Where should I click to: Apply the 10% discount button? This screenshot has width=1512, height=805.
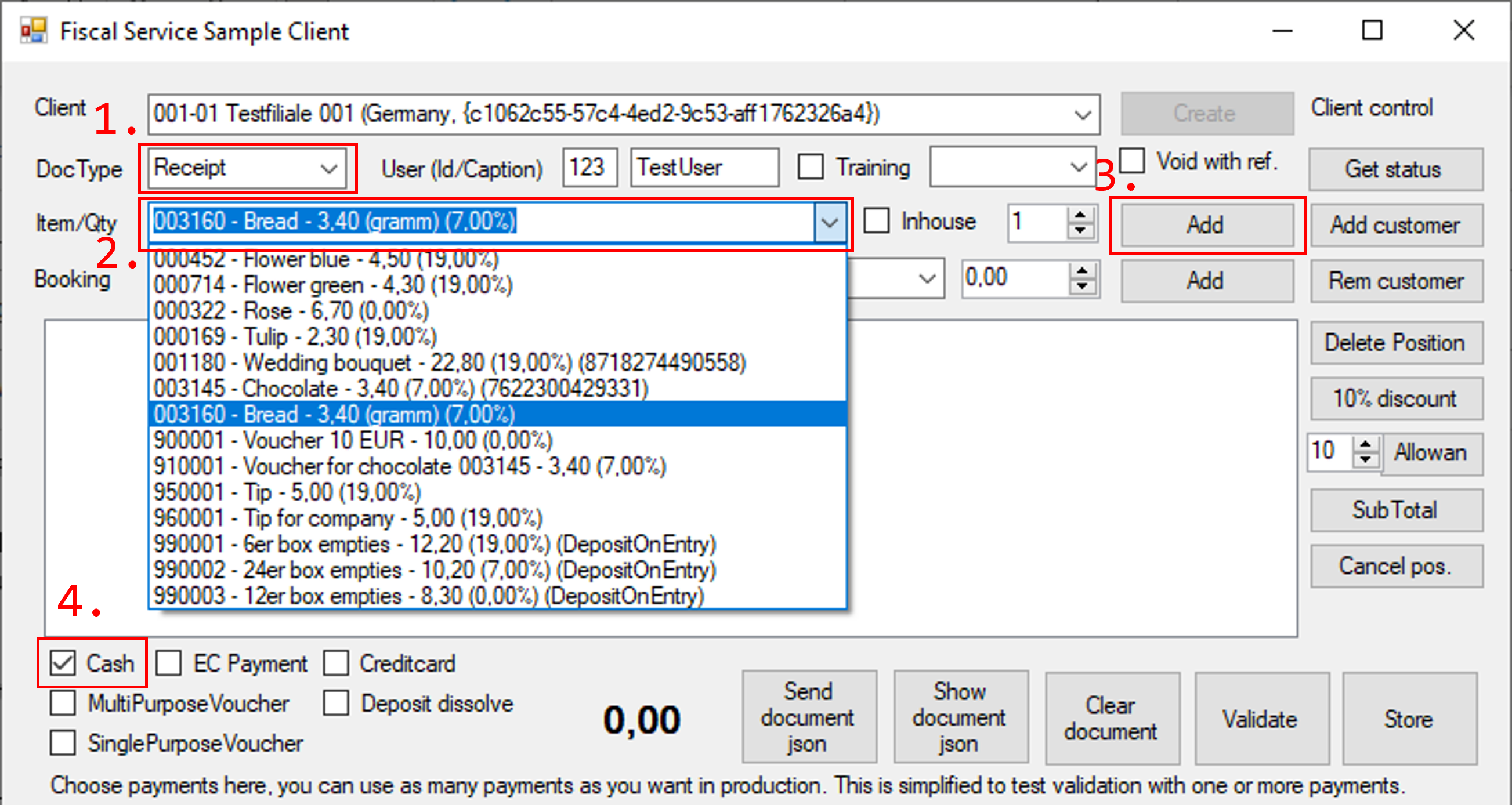point(1396,398)
